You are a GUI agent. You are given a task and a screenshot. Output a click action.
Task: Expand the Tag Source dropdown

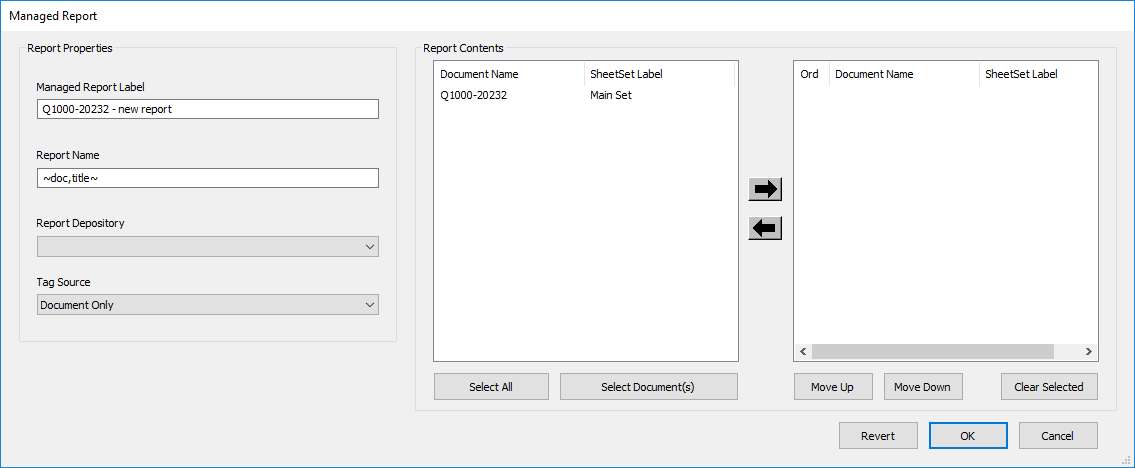[x=208, y=305]
